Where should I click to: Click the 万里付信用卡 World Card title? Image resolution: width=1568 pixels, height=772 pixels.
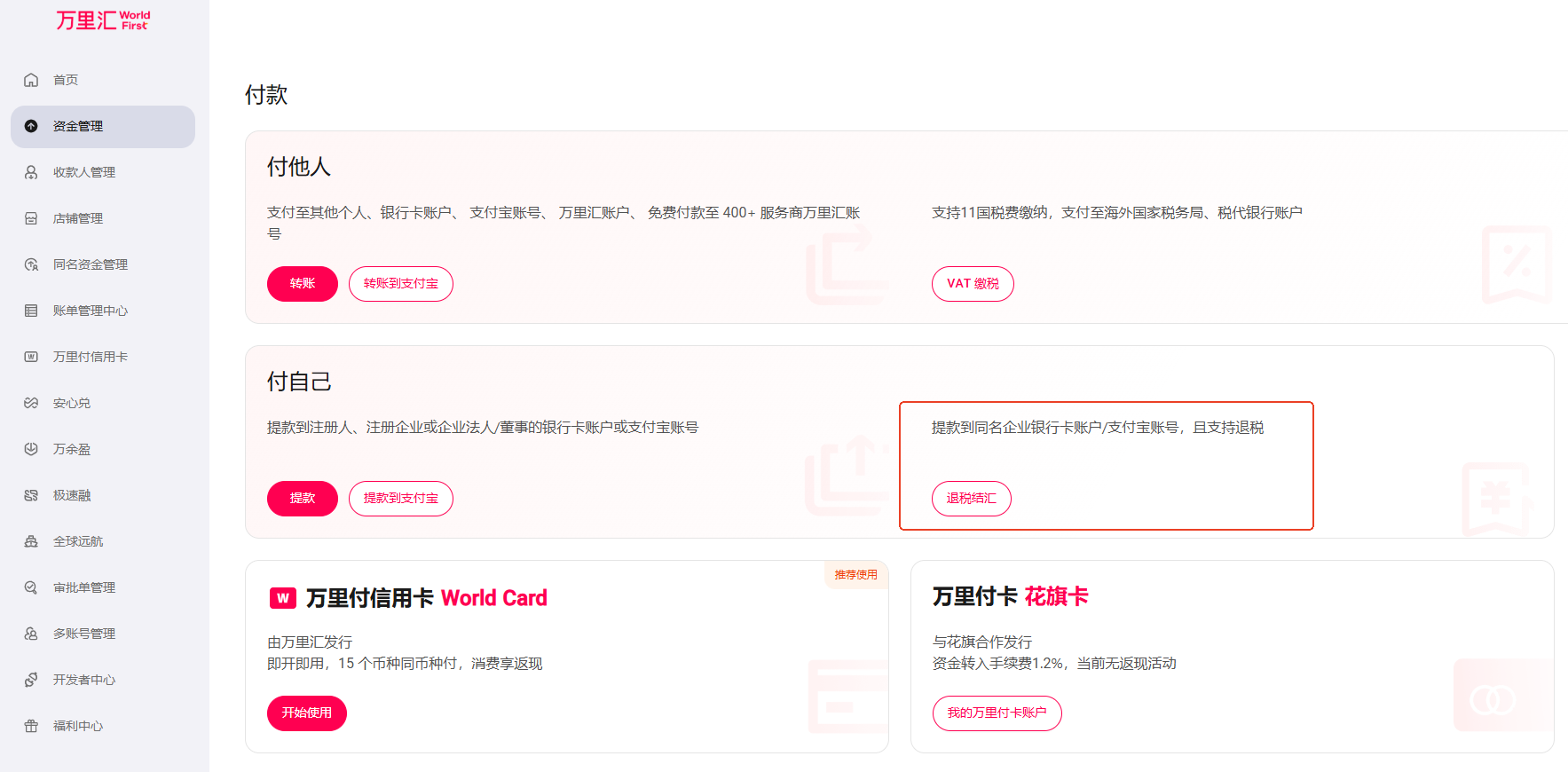pos(427,598)
